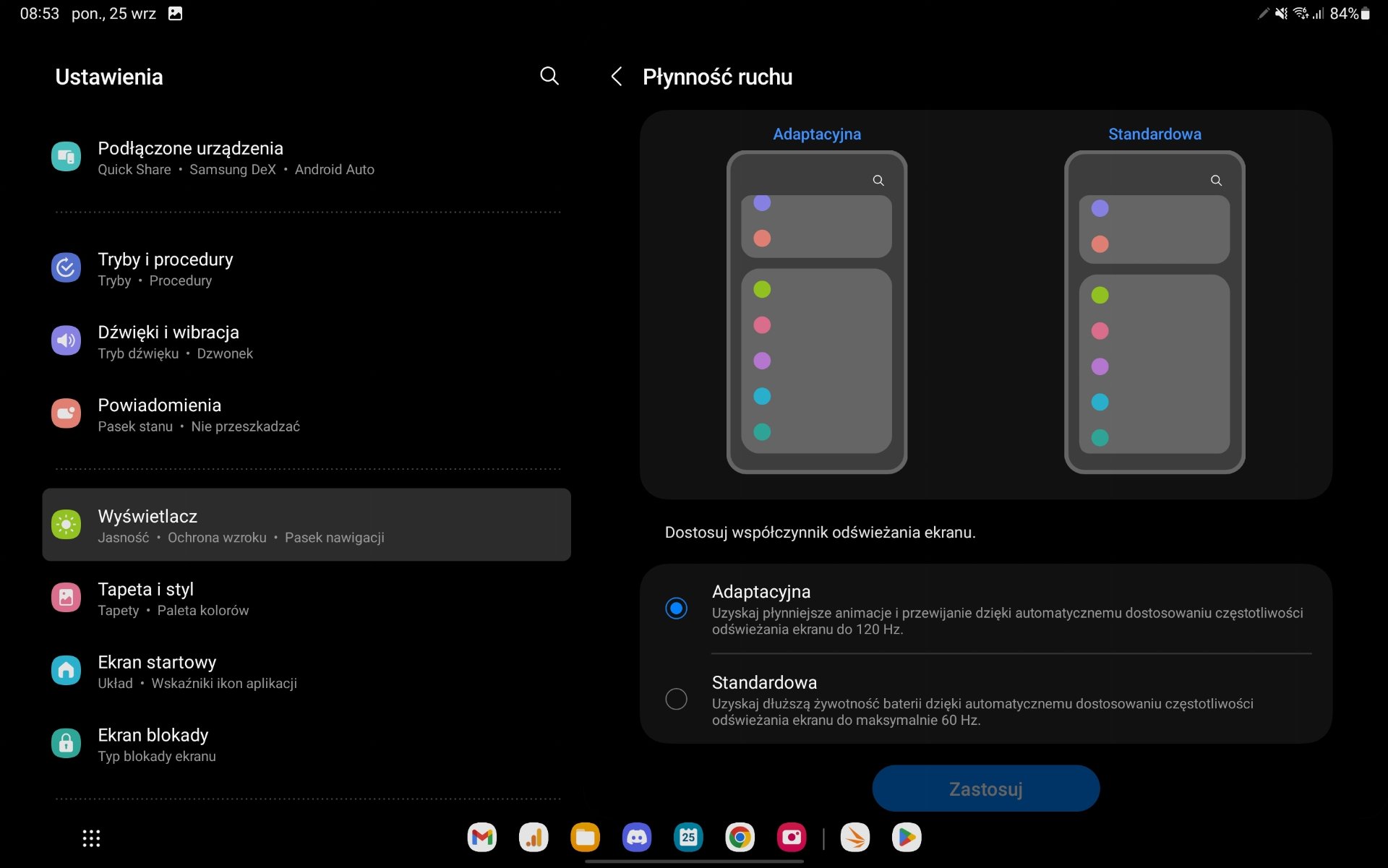Open Tryby i procedury icon
The image size is (1388, 868).
(66, 267)
